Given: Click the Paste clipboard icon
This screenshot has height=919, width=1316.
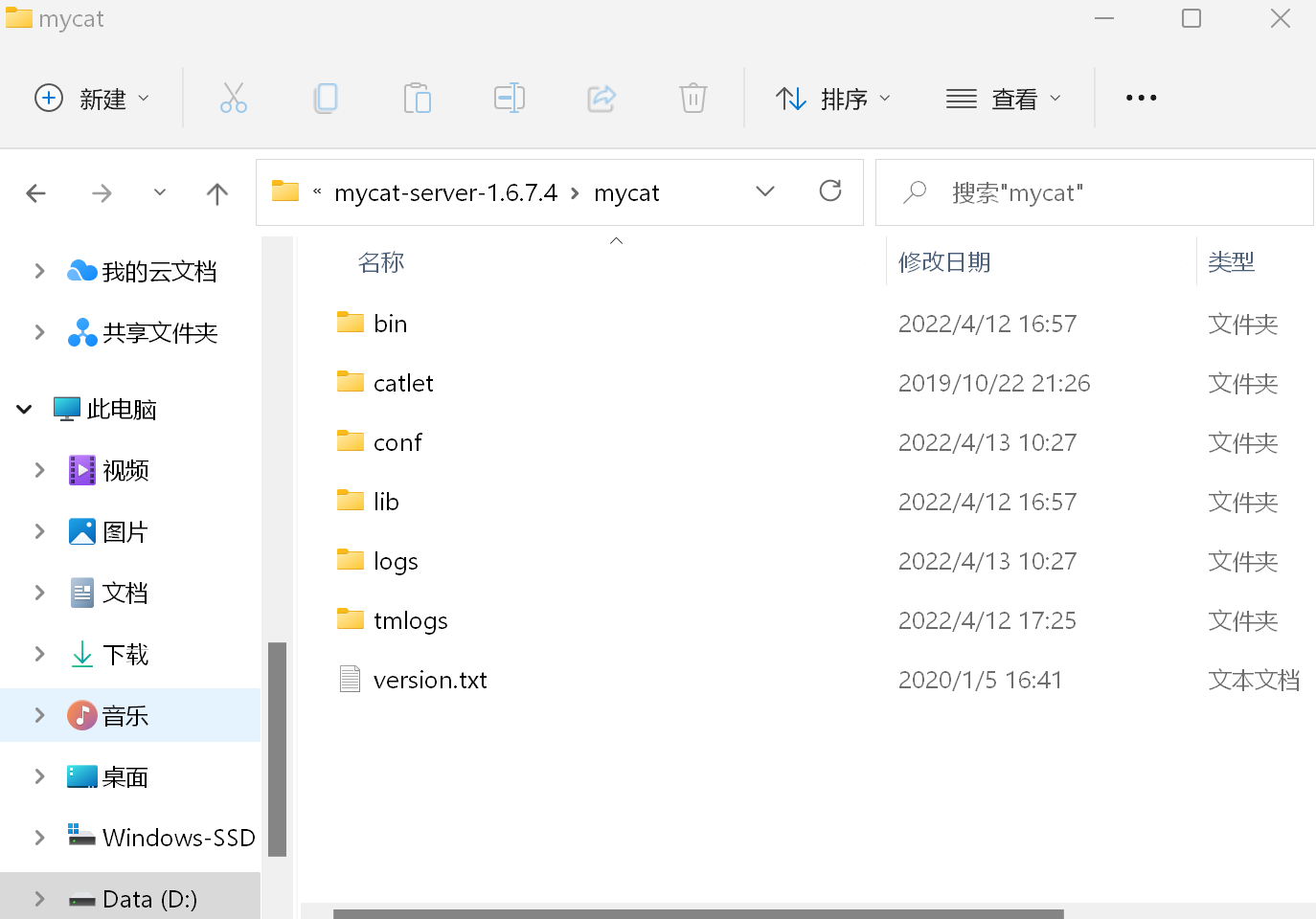Looking at the screenshot, I should pos(418,98).
